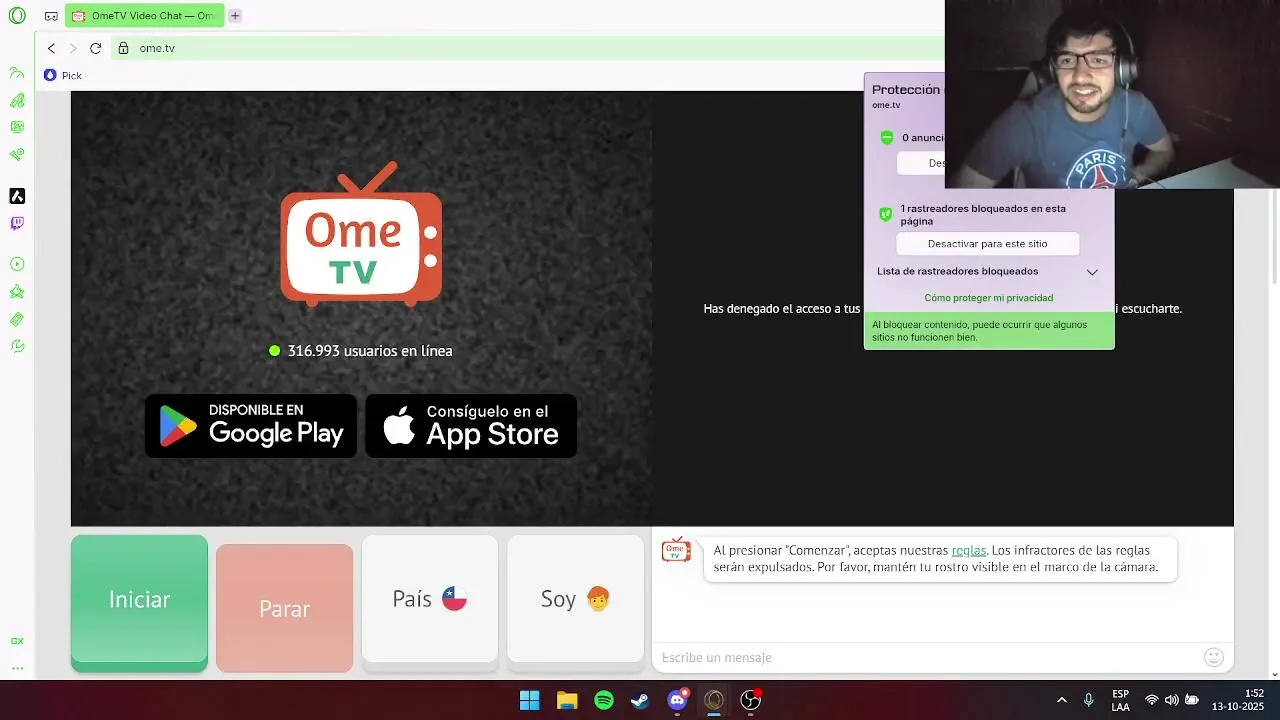Screen dimensions: 1280x720
Task: Click the green shield tracker icon
Action: 885,214
